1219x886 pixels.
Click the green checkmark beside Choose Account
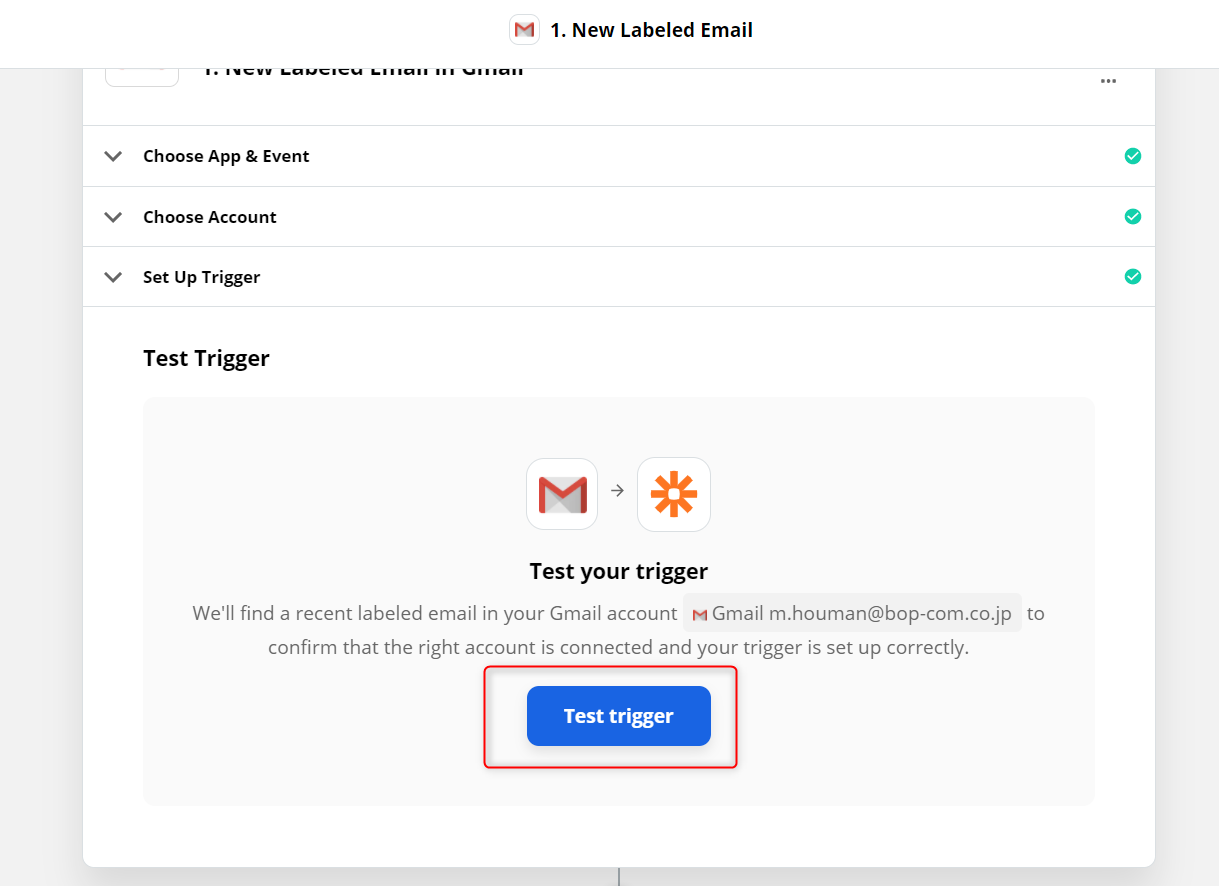[1132, 217]
